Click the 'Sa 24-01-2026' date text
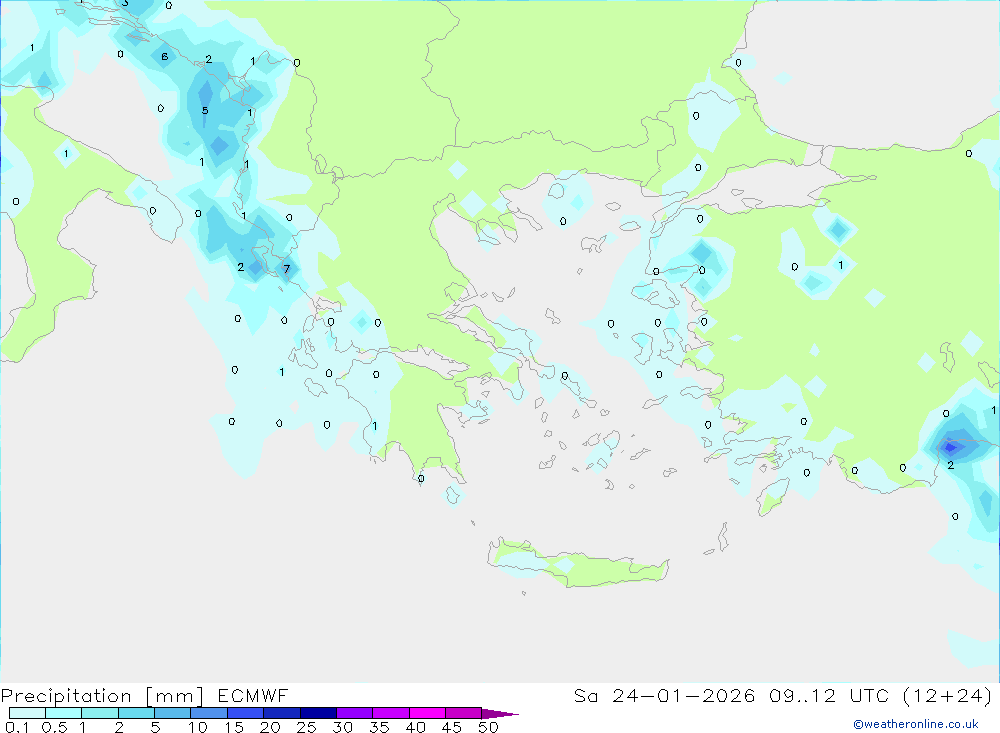Viewport: 1000px width, 733px height. tap(665, 695)
